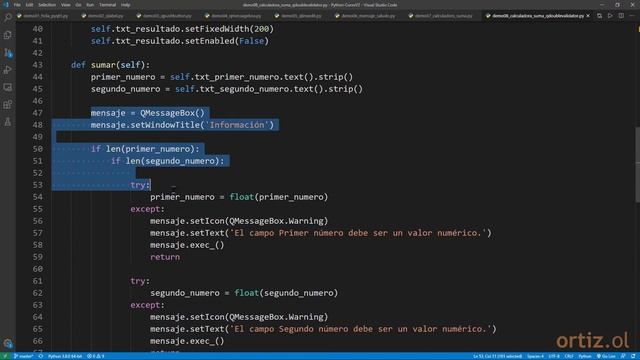Close the demo08 calculadora tab
Viewport: 640px width, 360px height.
point(588,16)
